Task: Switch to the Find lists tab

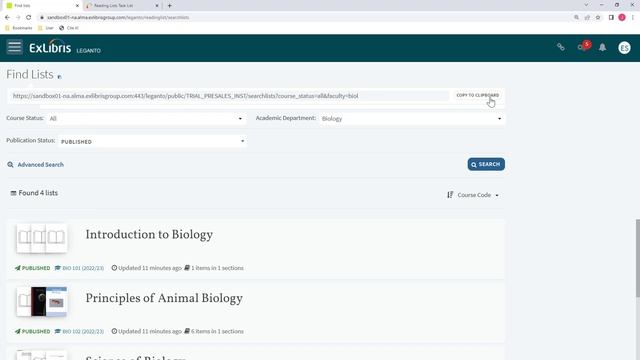Action: [x=41, y=6]
